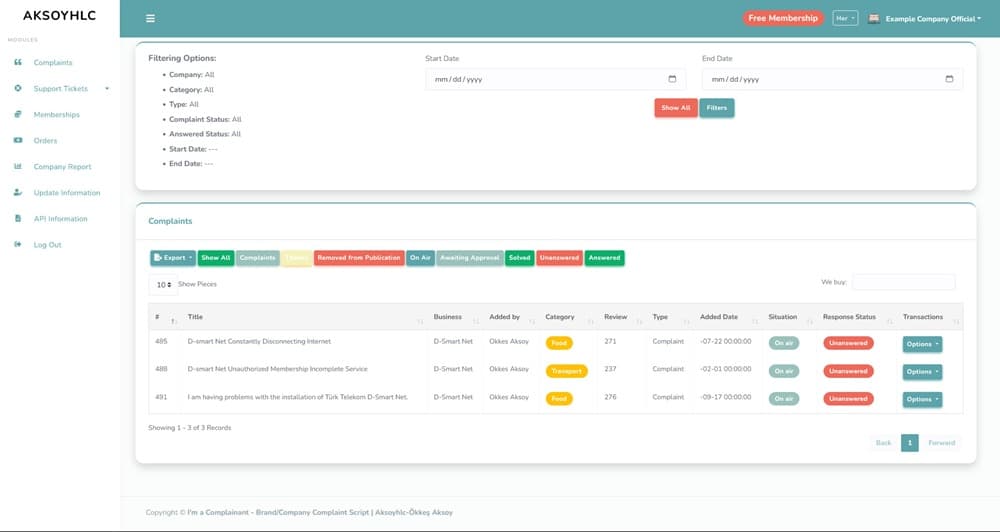This screenshot has width=1000, height=532.
Task: Open the Start Date calendar picker icon
Action: point(672,79)
